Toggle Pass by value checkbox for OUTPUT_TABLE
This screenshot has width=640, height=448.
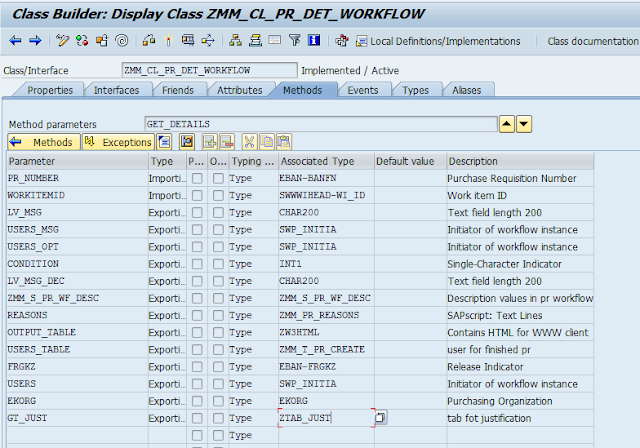(197, 333)
